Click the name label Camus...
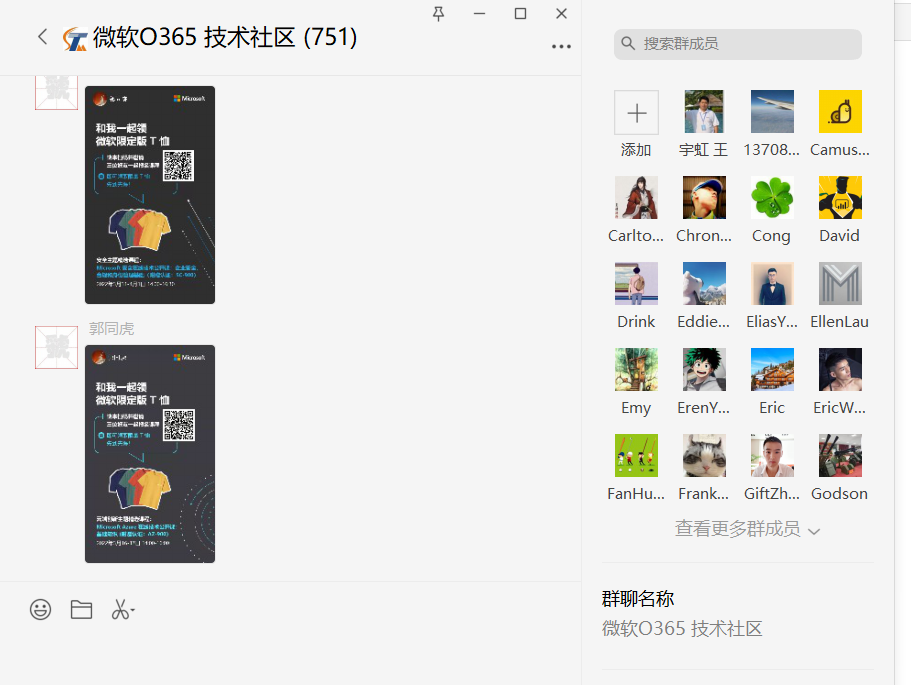This screenshot has width=911, height=685. (x=840, y=150)
